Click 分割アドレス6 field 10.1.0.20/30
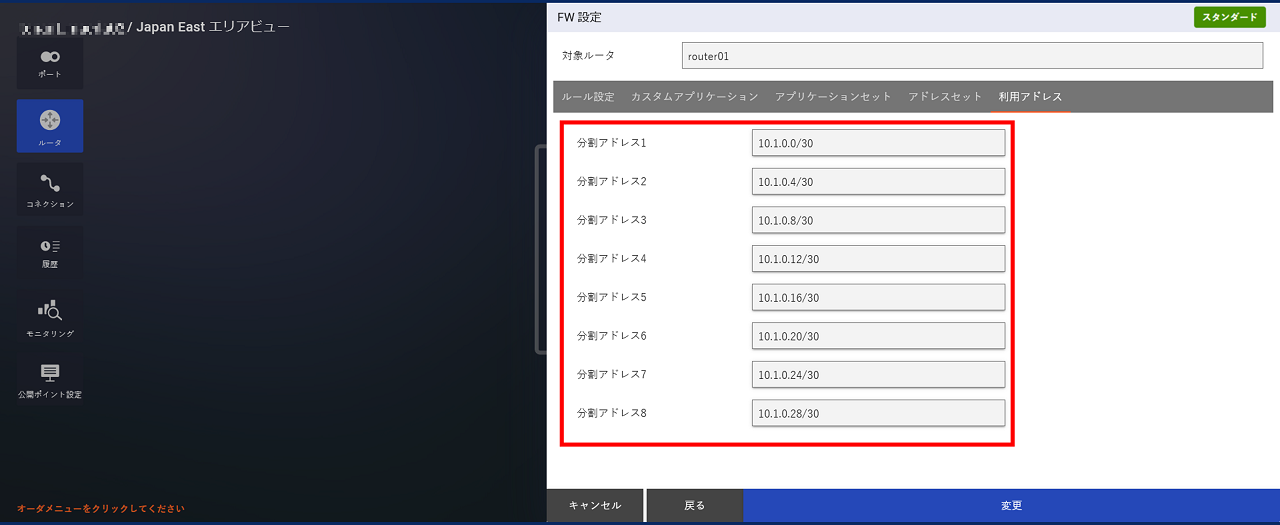Image resolution: width=1280 pixels, height=525 pixels. coord(878,336)
